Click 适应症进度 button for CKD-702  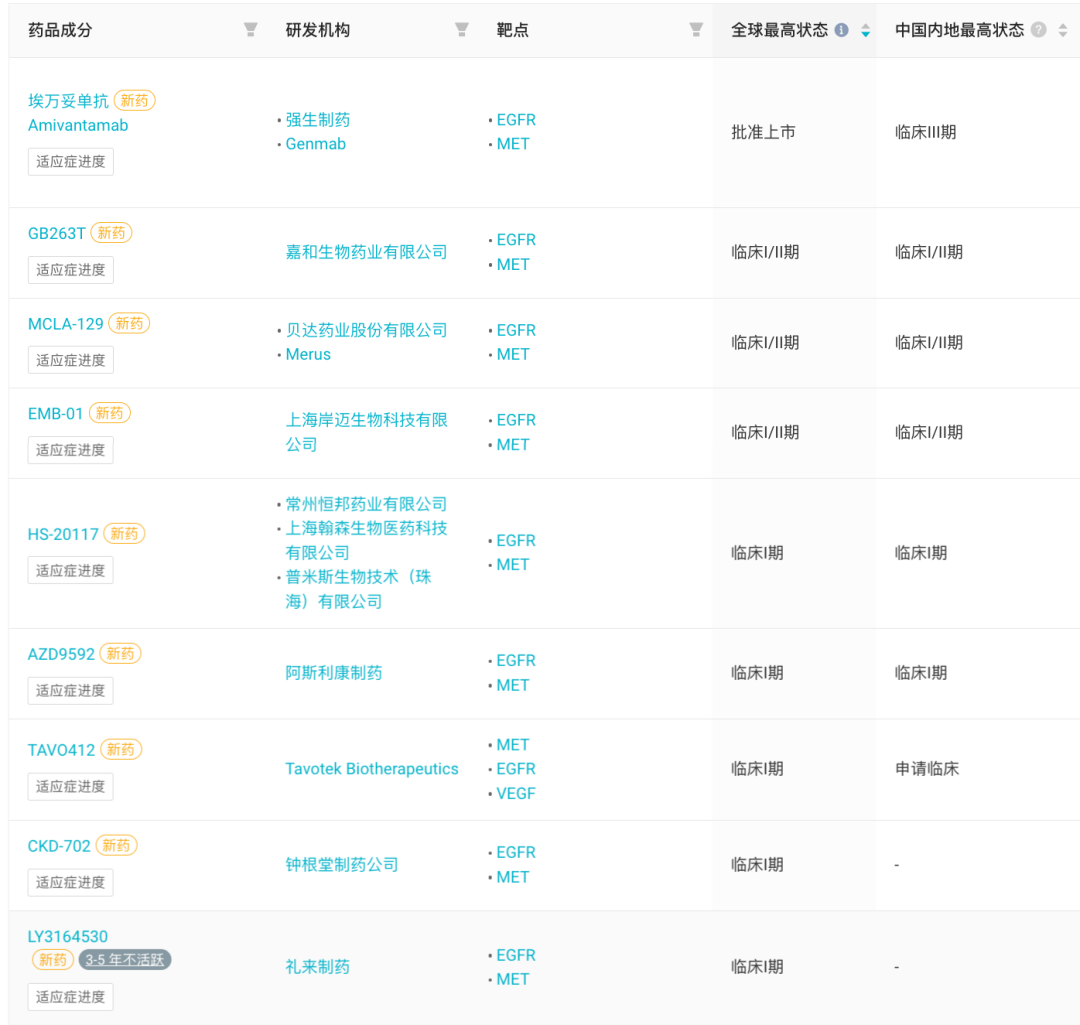(x=70, y=882)
